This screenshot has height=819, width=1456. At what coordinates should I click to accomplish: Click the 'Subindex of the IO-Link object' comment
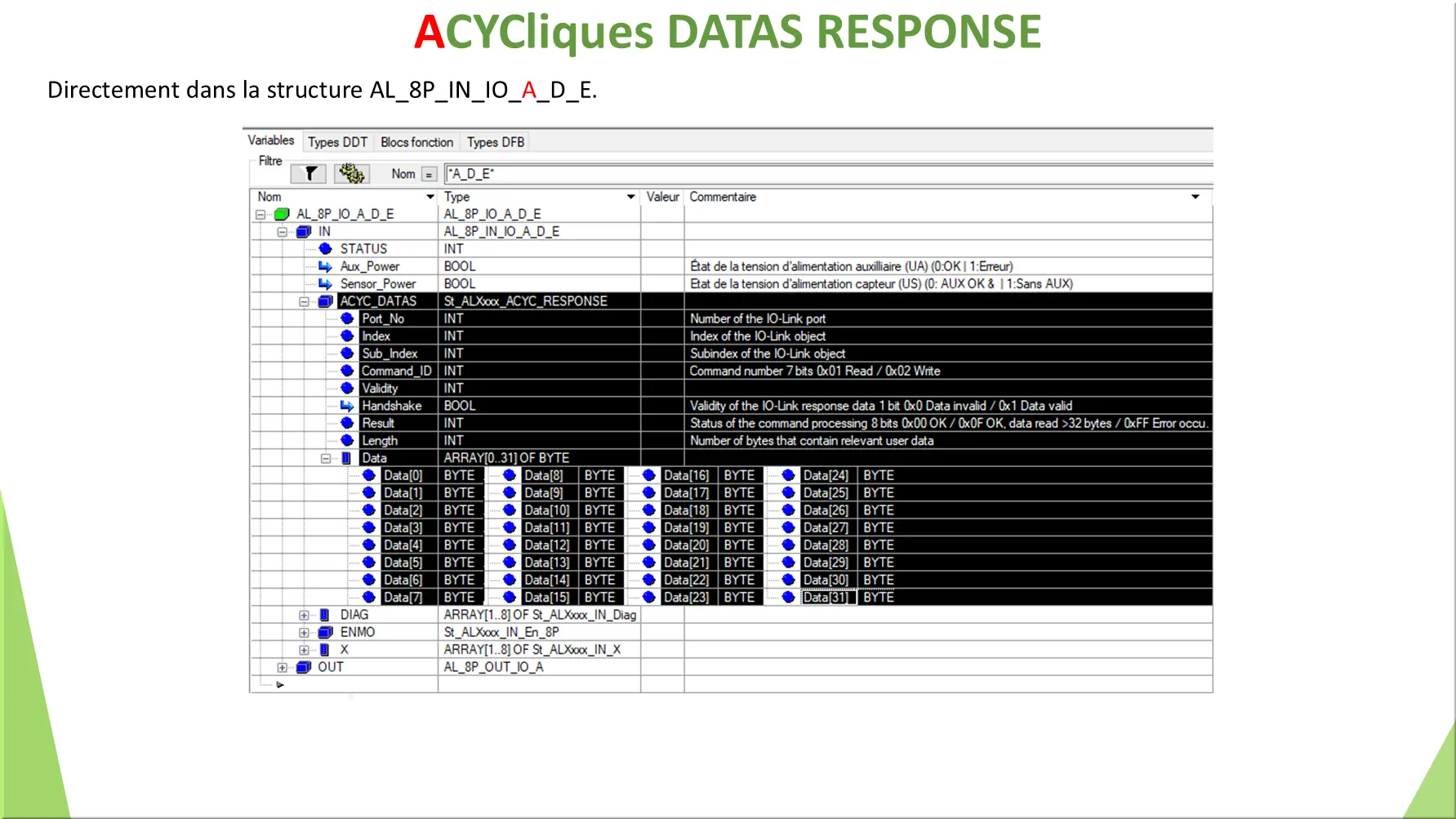point(768,354)
